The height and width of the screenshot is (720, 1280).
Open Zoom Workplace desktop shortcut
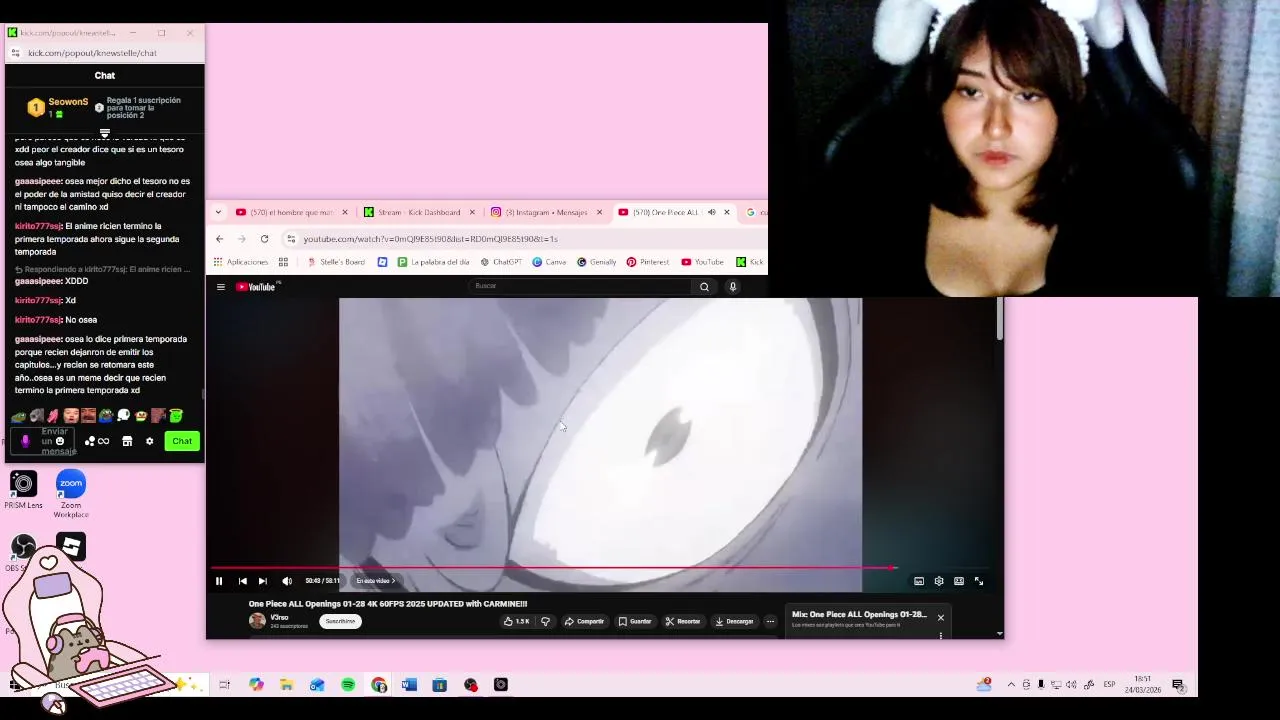71,494
